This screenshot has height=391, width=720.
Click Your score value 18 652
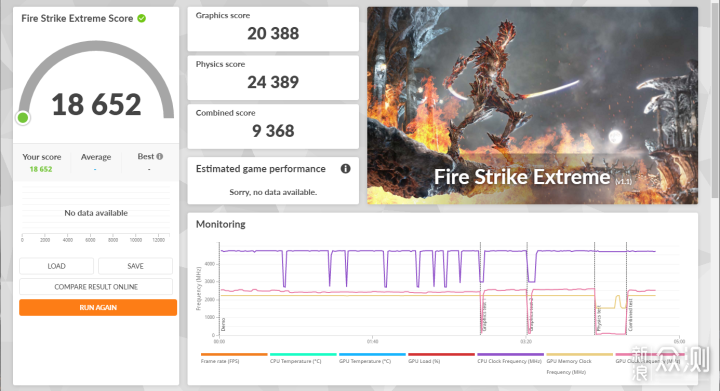[41, 169]
